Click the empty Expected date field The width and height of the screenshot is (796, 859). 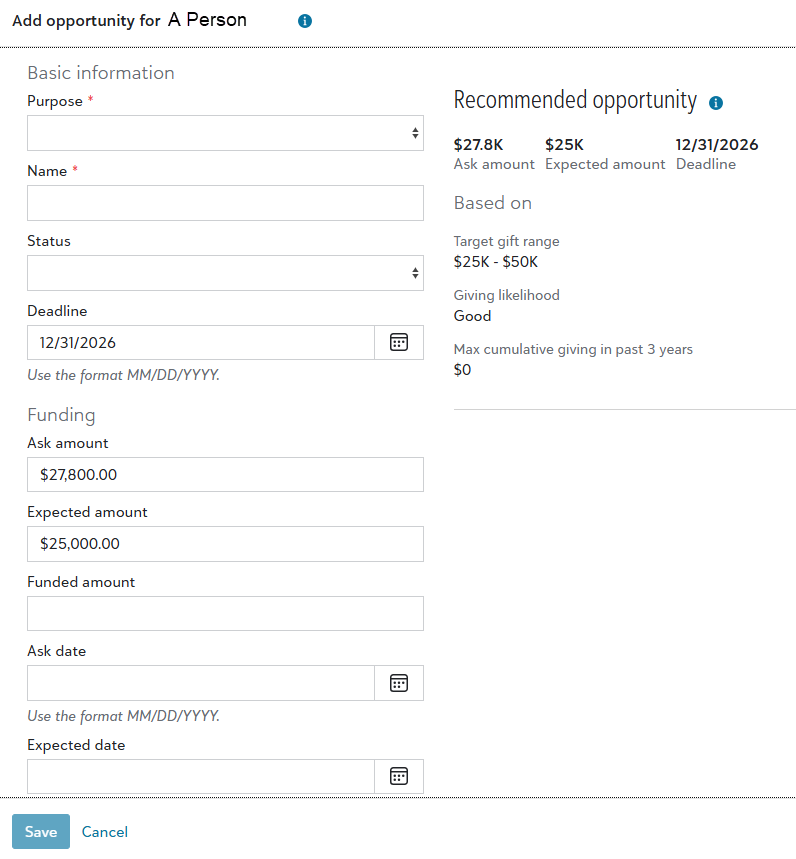[x=200, y=776]
